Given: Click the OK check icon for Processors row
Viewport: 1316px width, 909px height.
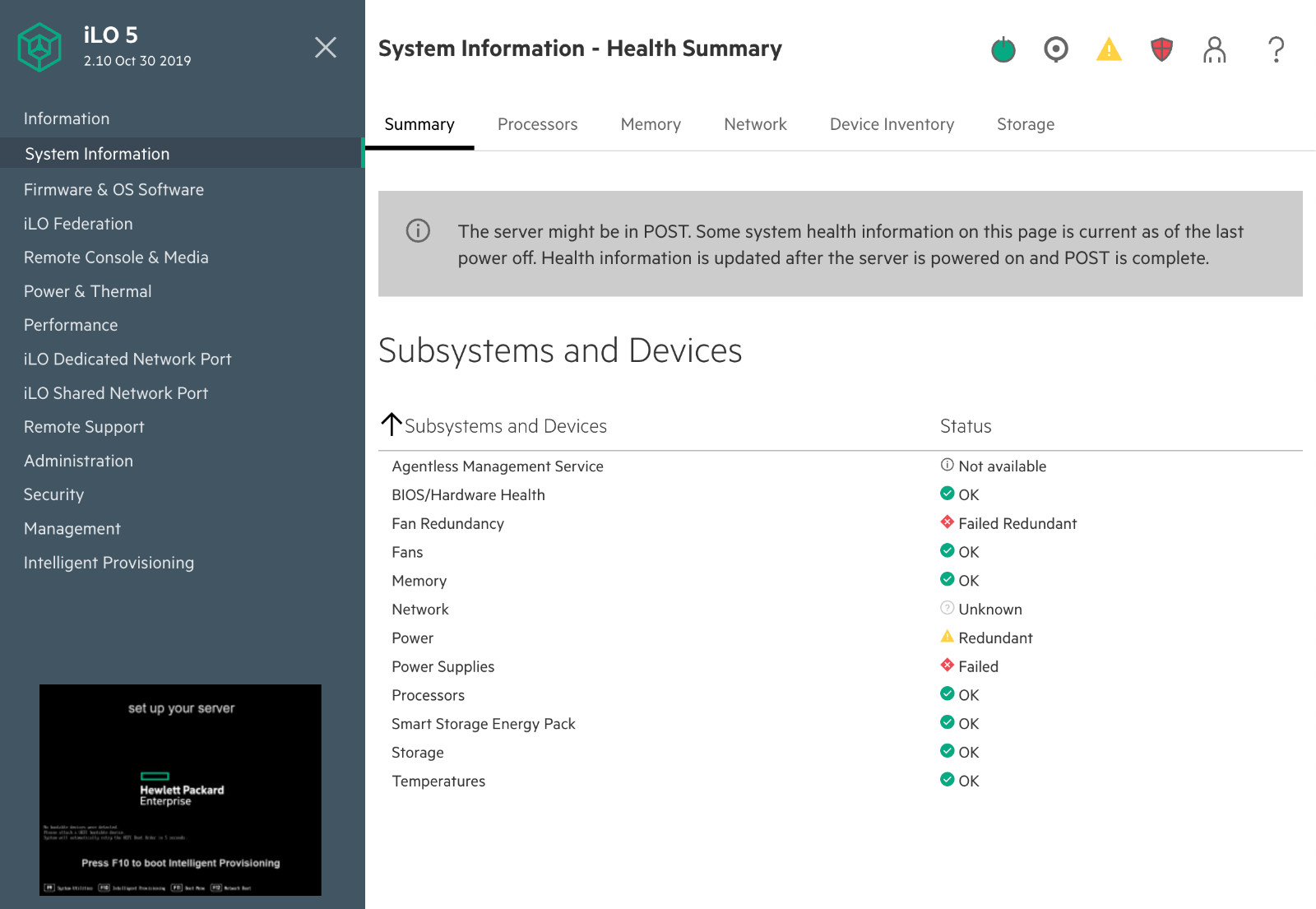Looking at the screenshot, I should coord(948,693).
